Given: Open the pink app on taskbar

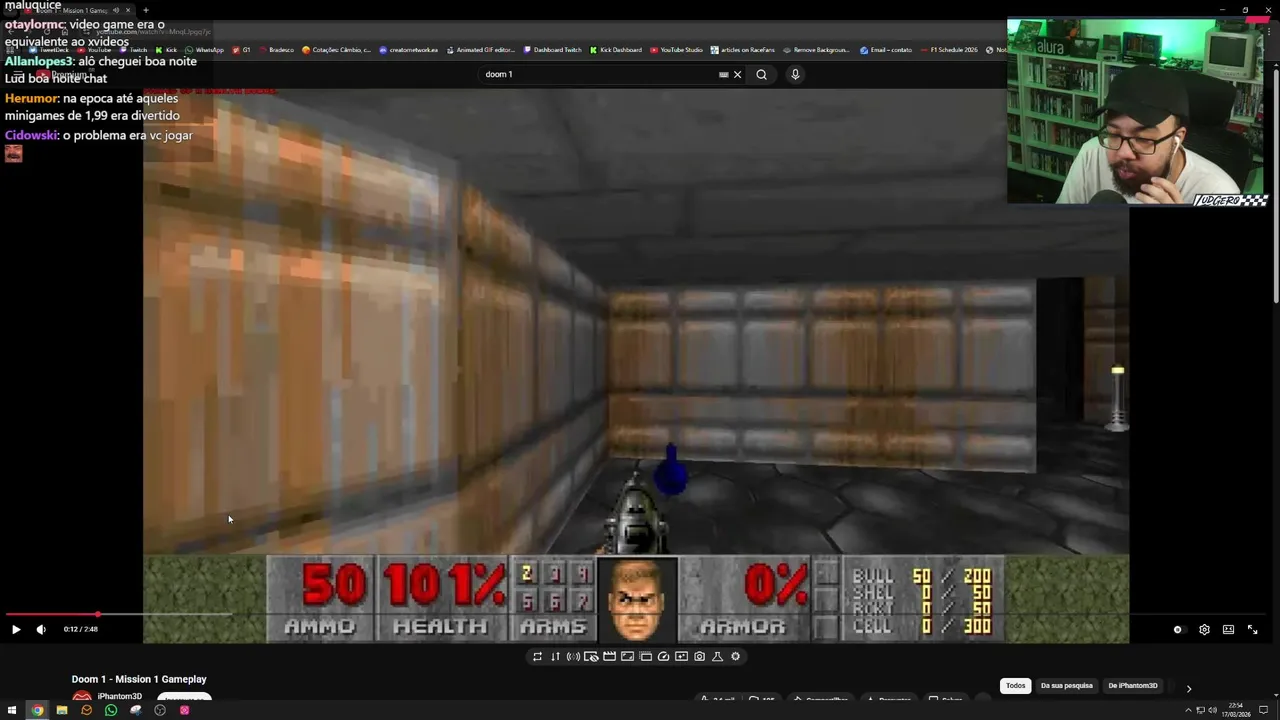Looking at the screenshot, I should [185, 710].
